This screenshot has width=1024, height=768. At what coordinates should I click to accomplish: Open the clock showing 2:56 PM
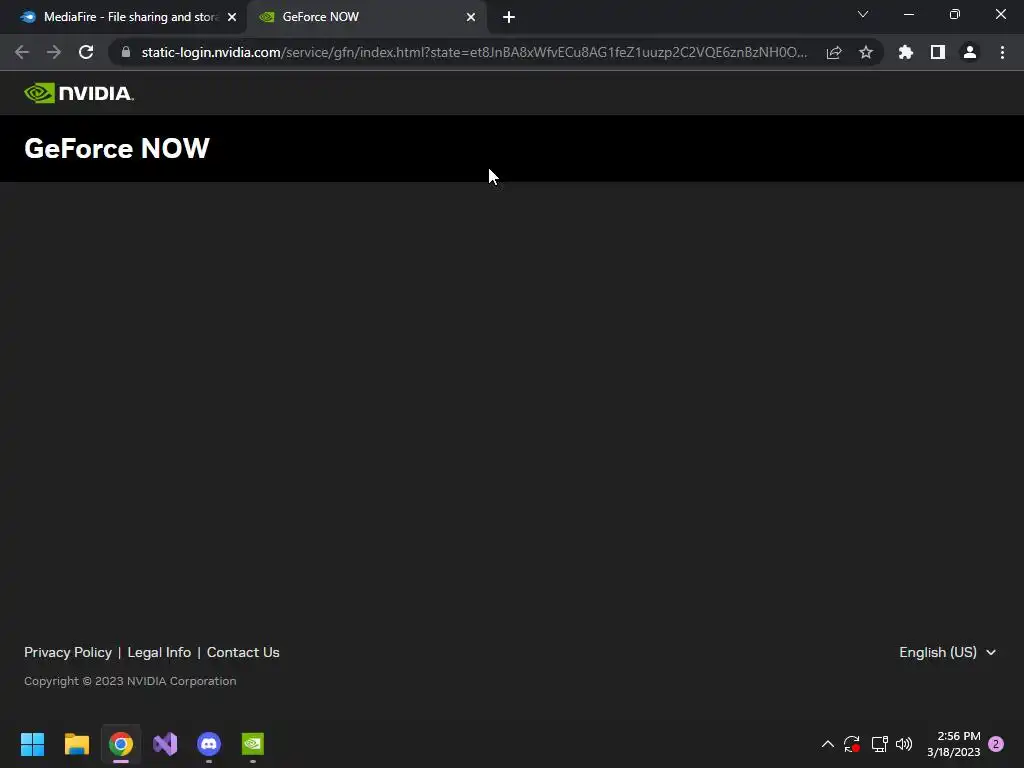953,744
